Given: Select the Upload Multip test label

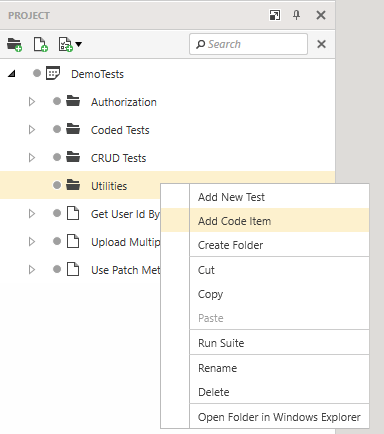Looking at the screenshot, I should pos(125,242).
